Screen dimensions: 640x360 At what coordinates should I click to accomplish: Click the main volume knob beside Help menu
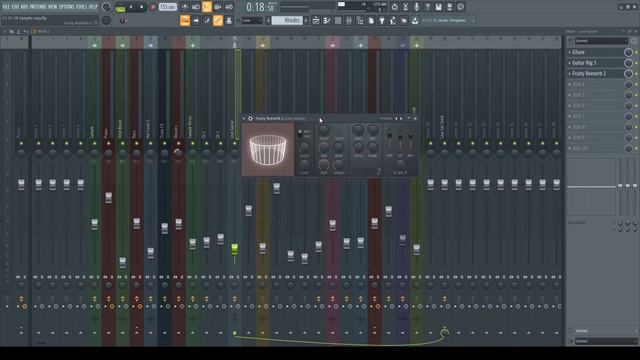pyautogui.click(x=107, y=7)
